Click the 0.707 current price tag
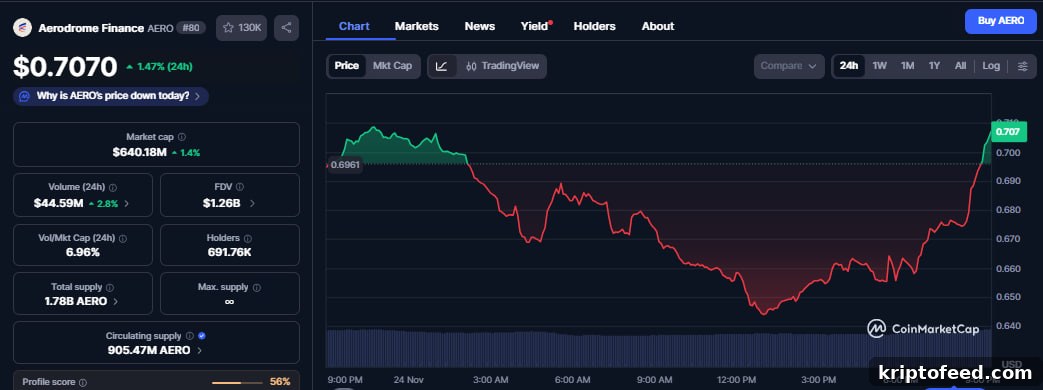This screenshot has width=1043, height=390. (1008, 132)
